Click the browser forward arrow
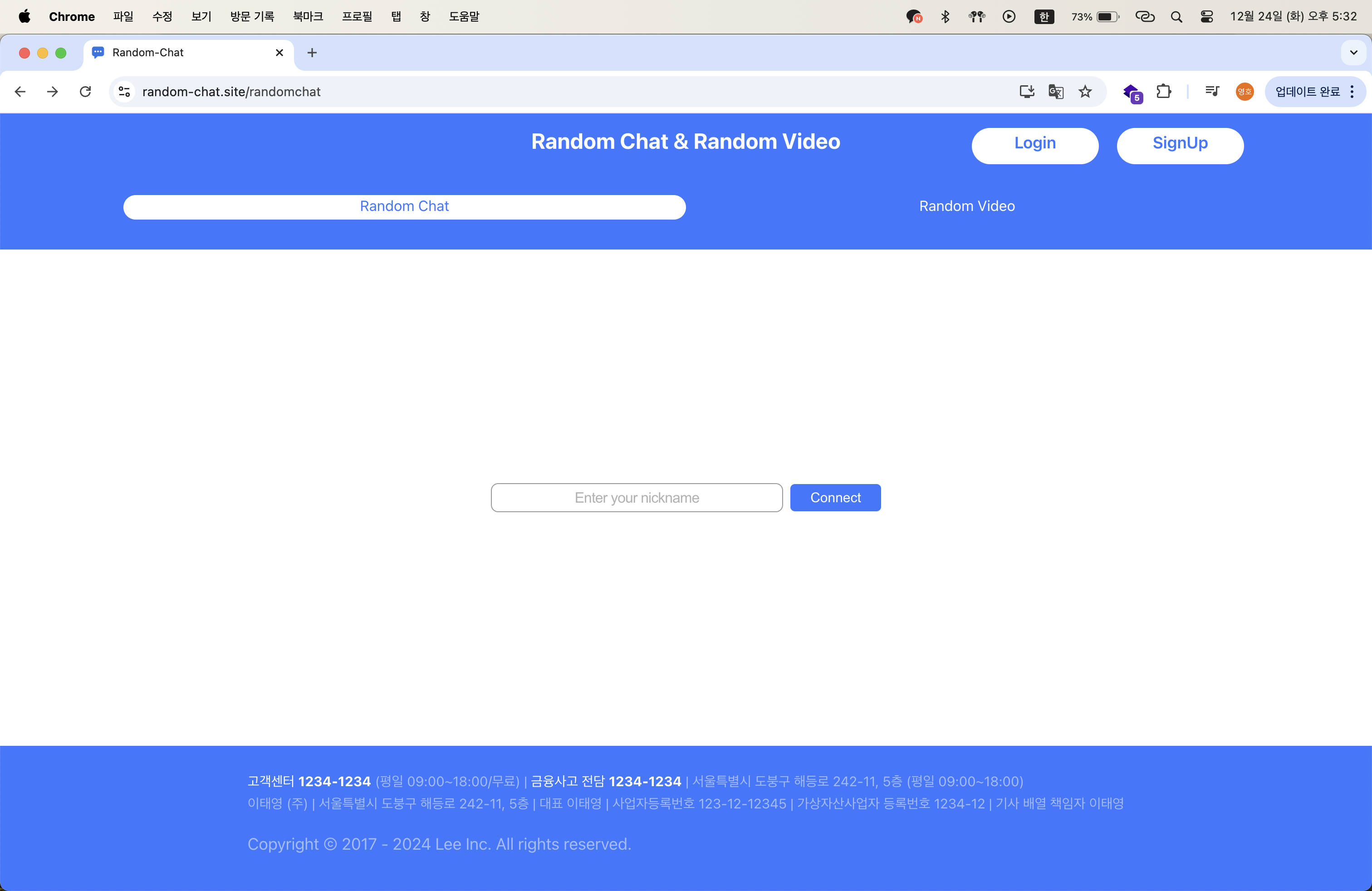 coord(53,92)
